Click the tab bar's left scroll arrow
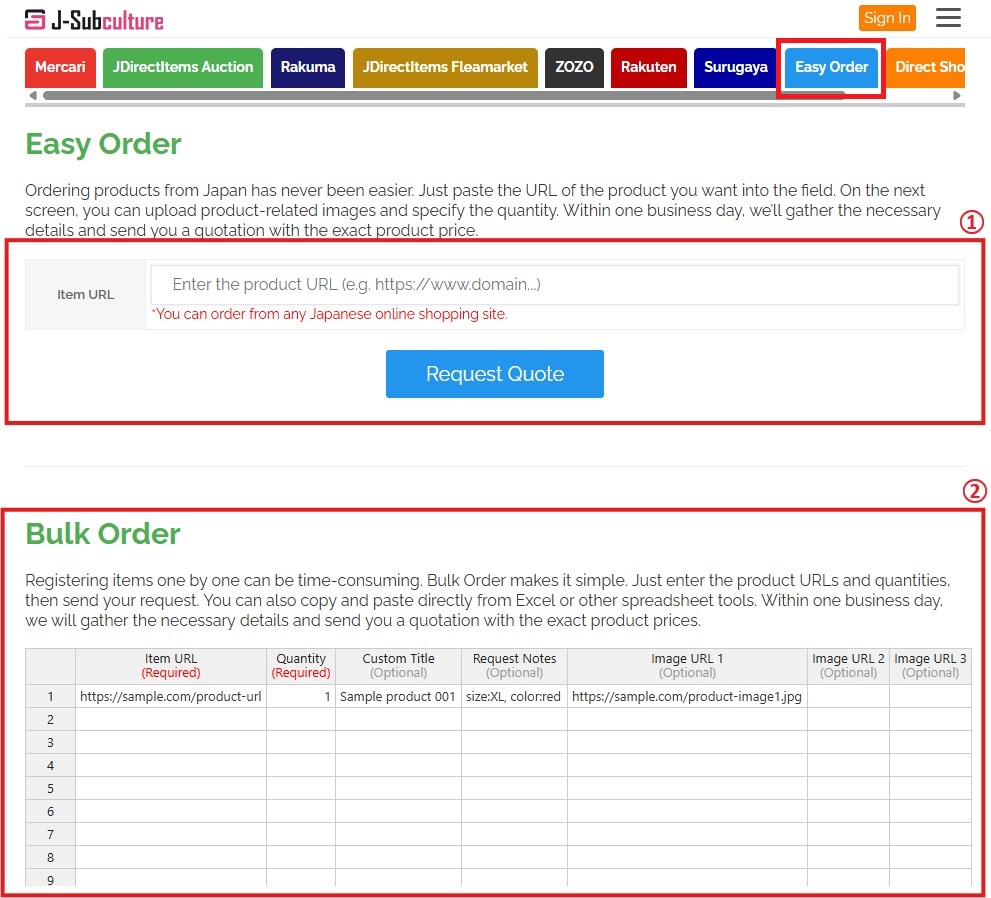This screenshot has width=991, height=898. tap(33, 96)
